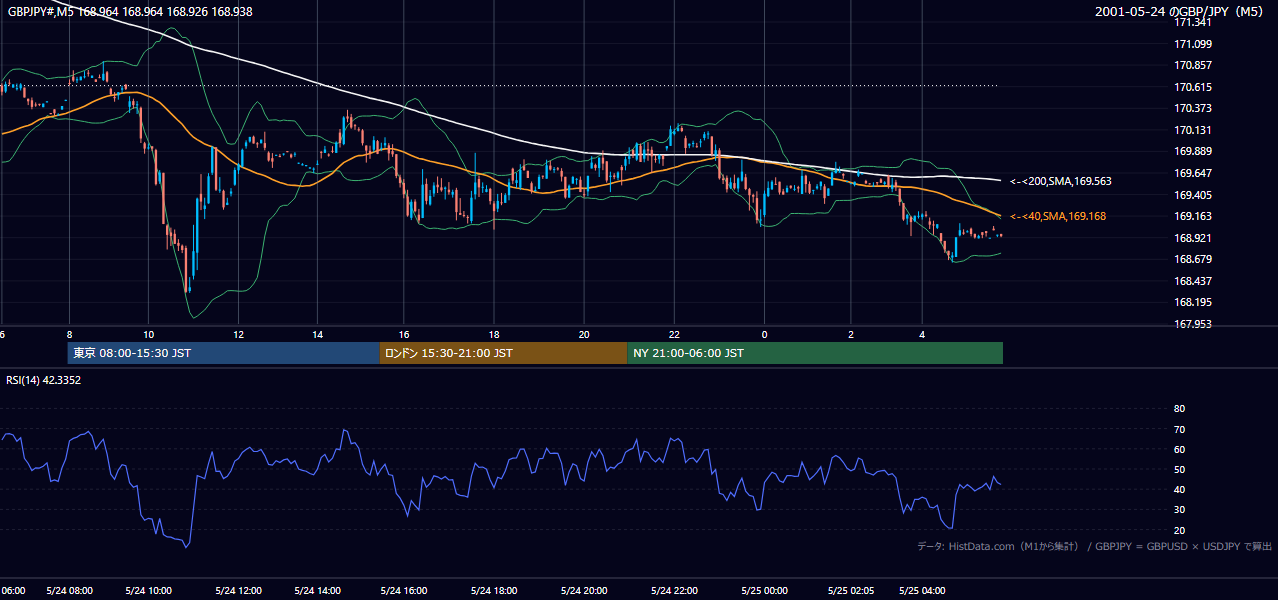This screenshot has width=1278, height=600.
Task: Click hour label 0 on price chart axis
Action: coord(764,334)
